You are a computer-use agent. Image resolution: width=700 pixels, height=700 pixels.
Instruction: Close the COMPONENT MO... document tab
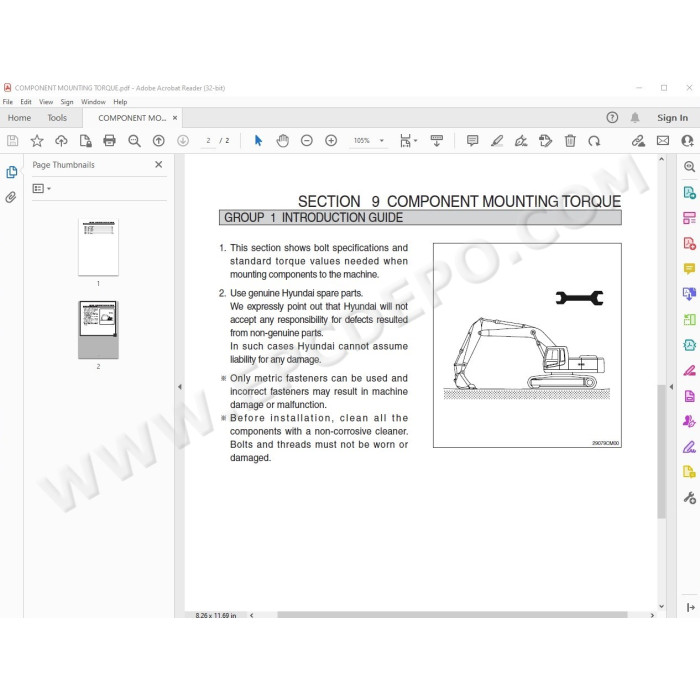pos(175,118)
